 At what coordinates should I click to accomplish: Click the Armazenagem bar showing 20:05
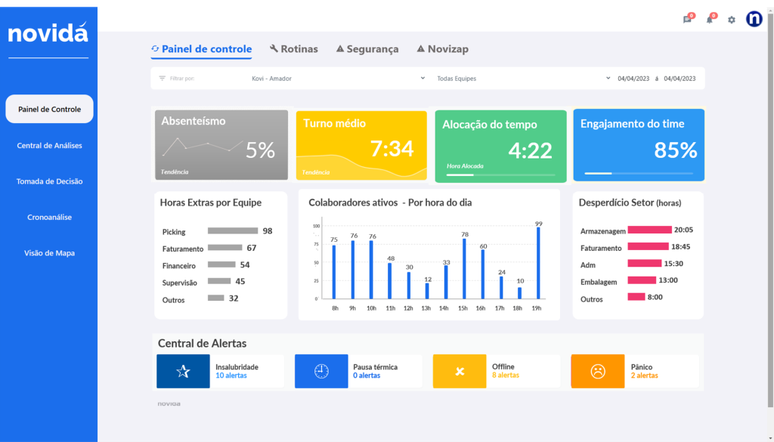click(x=650, y=230)
